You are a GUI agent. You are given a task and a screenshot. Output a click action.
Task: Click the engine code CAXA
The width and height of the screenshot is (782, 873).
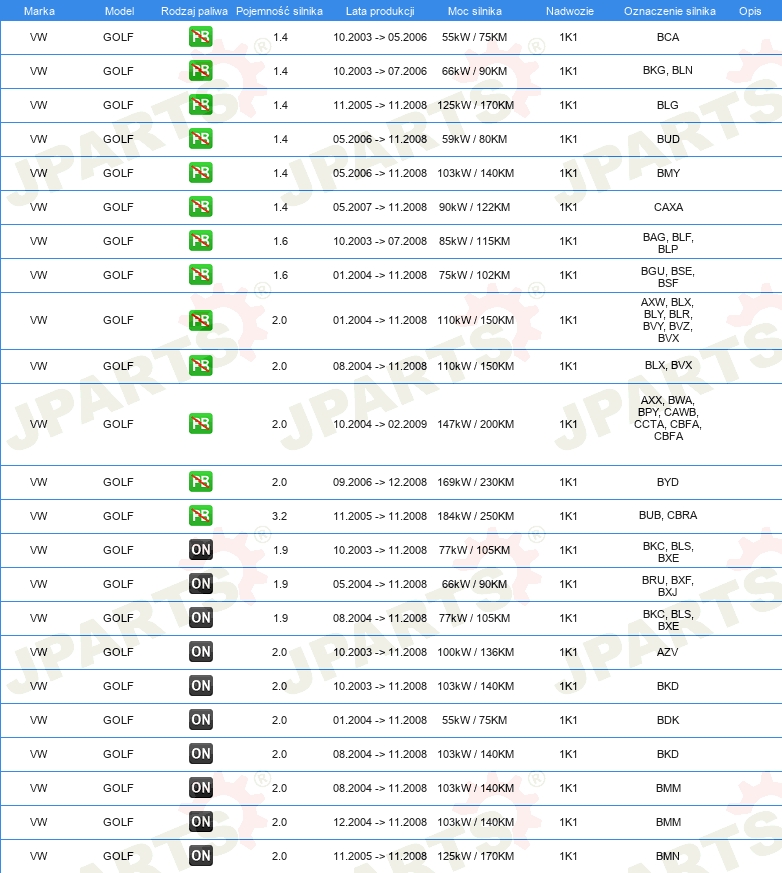pyautogui.click(x=668, y=207)
